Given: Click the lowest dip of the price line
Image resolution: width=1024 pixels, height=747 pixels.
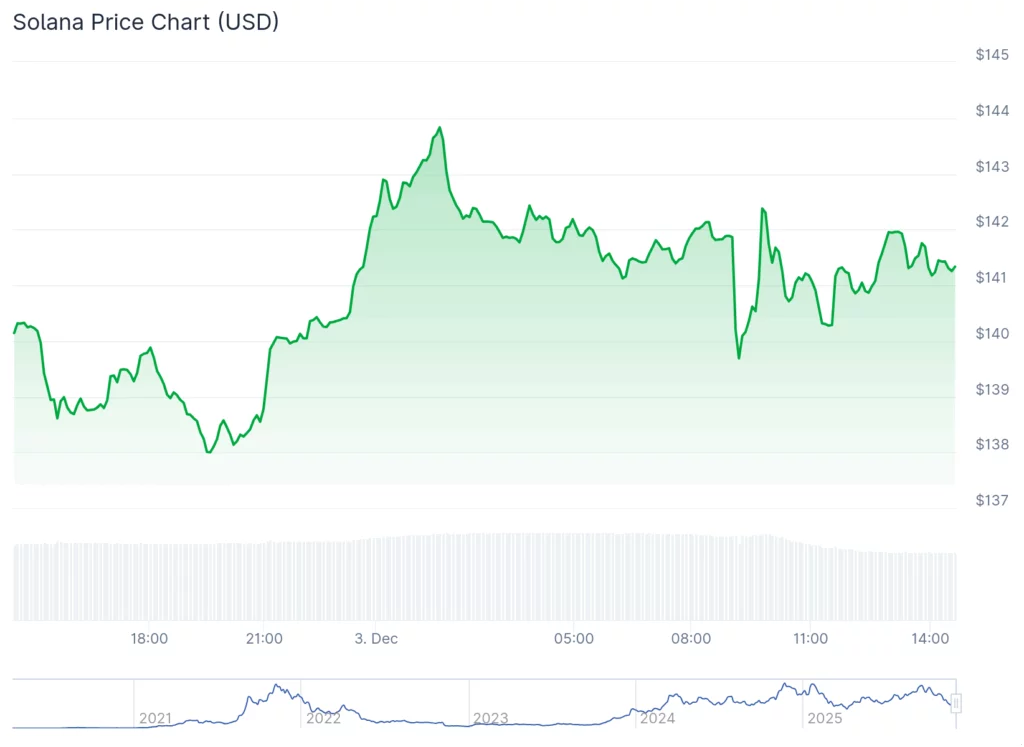Looking at the screenshot, I should click(208, 452).
